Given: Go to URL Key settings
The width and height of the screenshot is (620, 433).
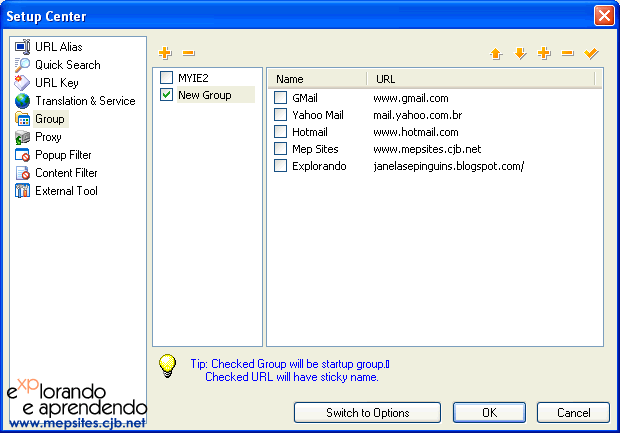Looking at the screenshot, I should click(x=57, y=83).
